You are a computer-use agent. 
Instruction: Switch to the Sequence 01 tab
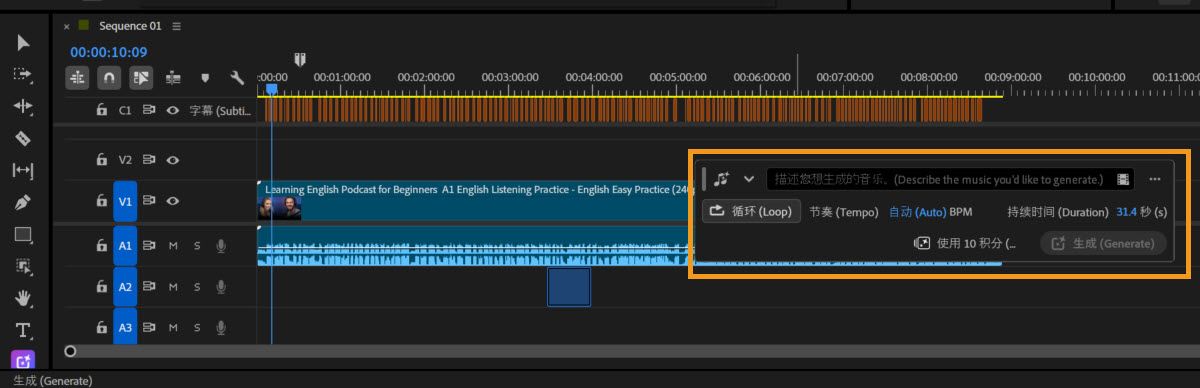click(129, 26)
